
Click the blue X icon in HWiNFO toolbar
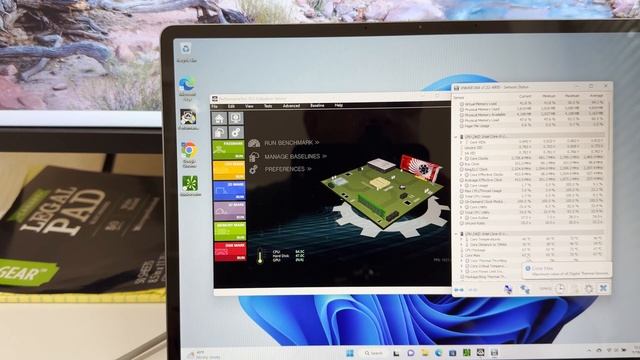pyautogui.click(x=603, y=288)
